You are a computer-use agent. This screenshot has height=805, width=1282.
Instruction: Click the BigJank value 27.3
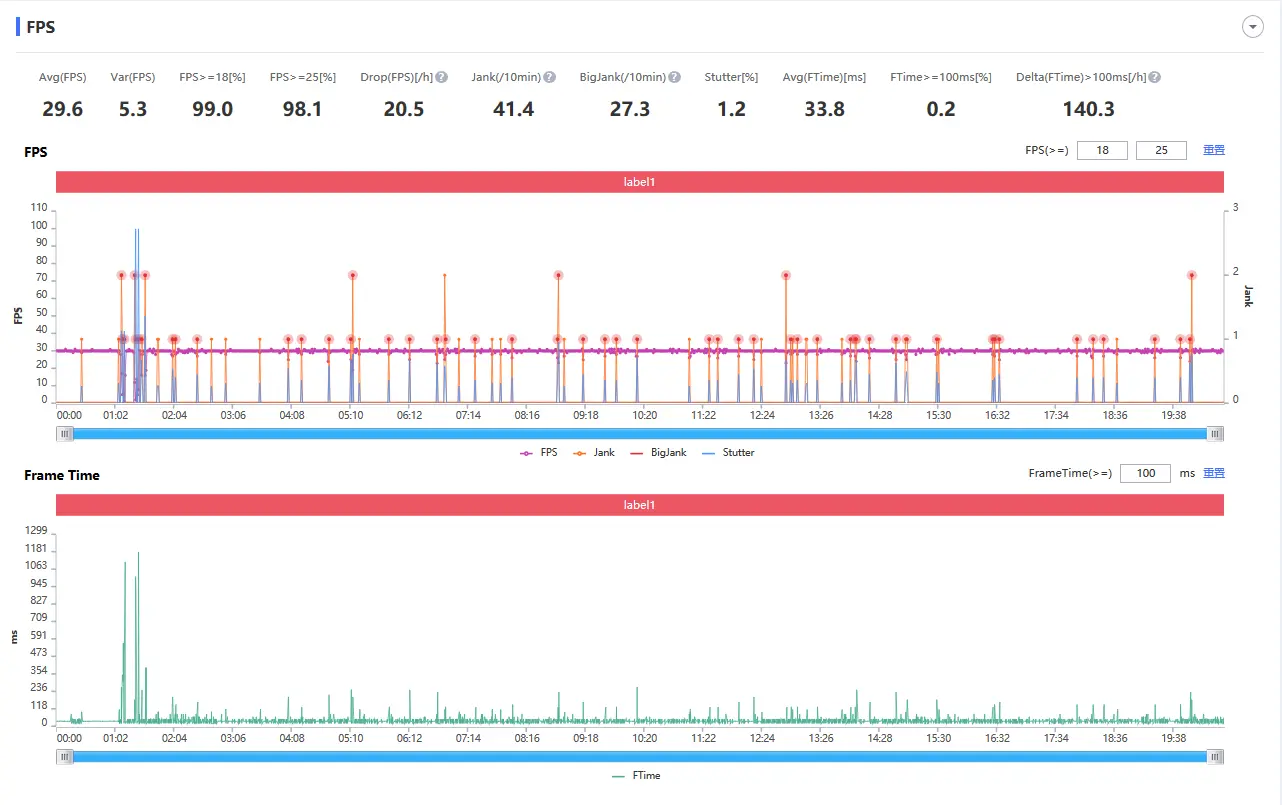click(x=630, y=109)
